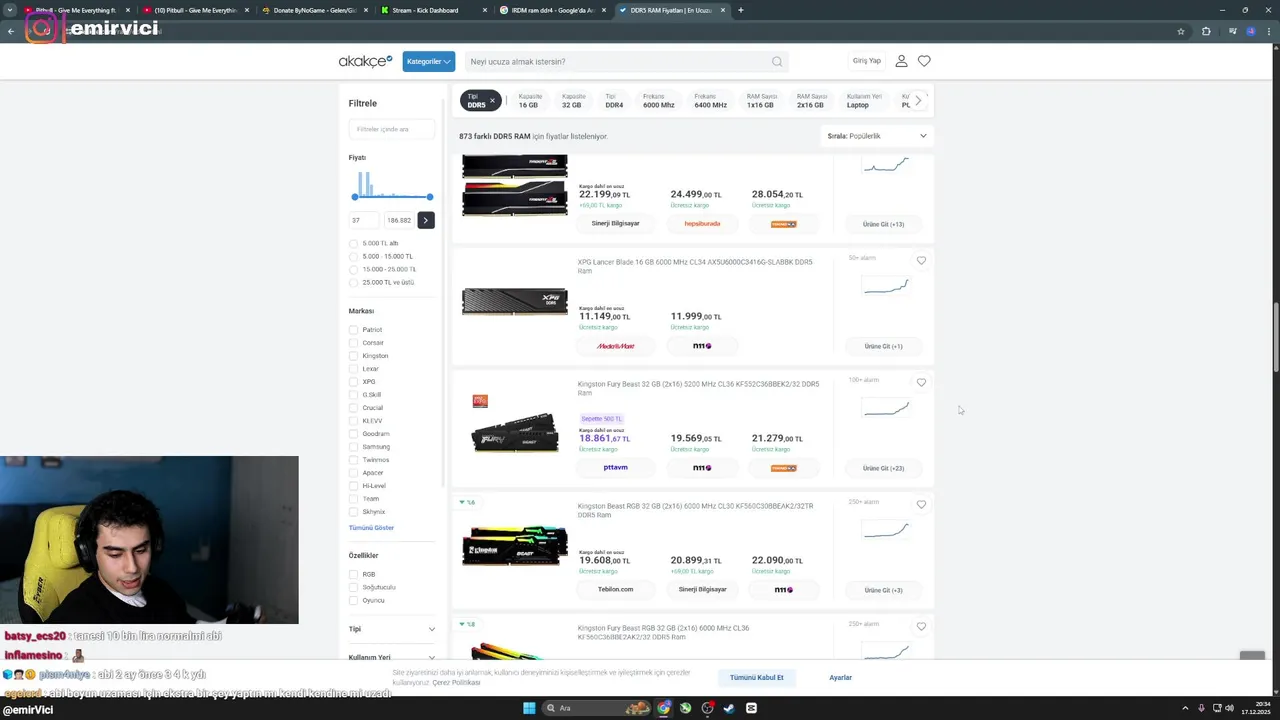
Task: Favorite Kingston Fury Beast 5200 MHz product
Action: pos(922,382)
